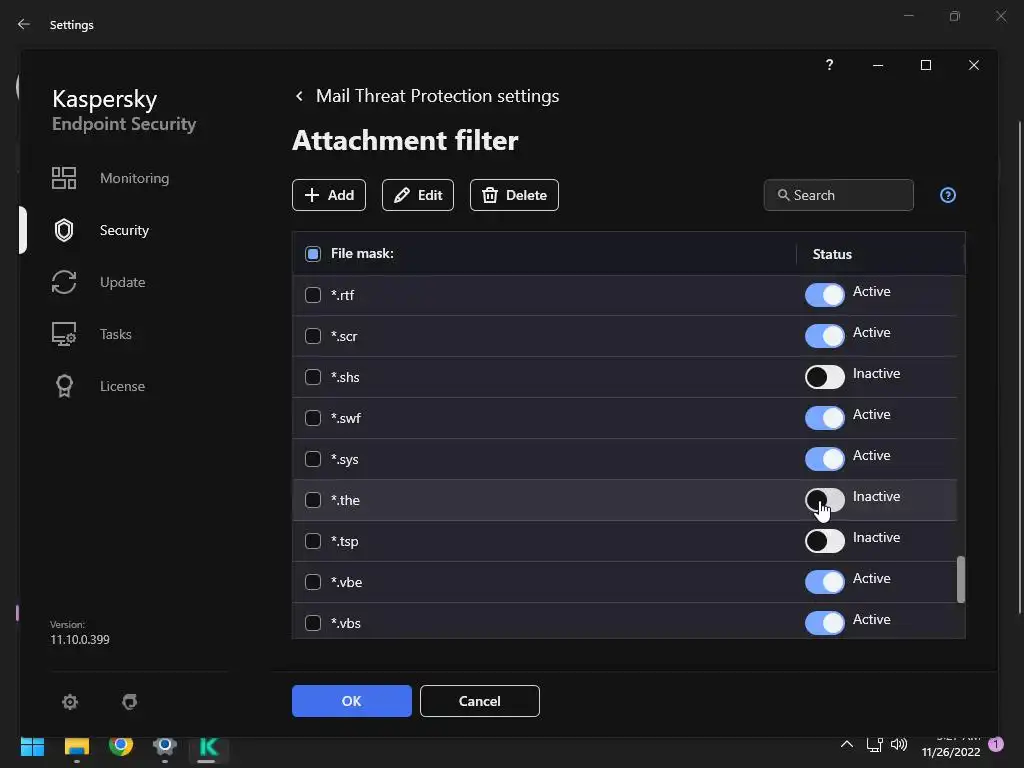The width and height of the screenshot is (1024, 768).
Task: Select the *.the checkbox
Action: [x=313, y=500]
